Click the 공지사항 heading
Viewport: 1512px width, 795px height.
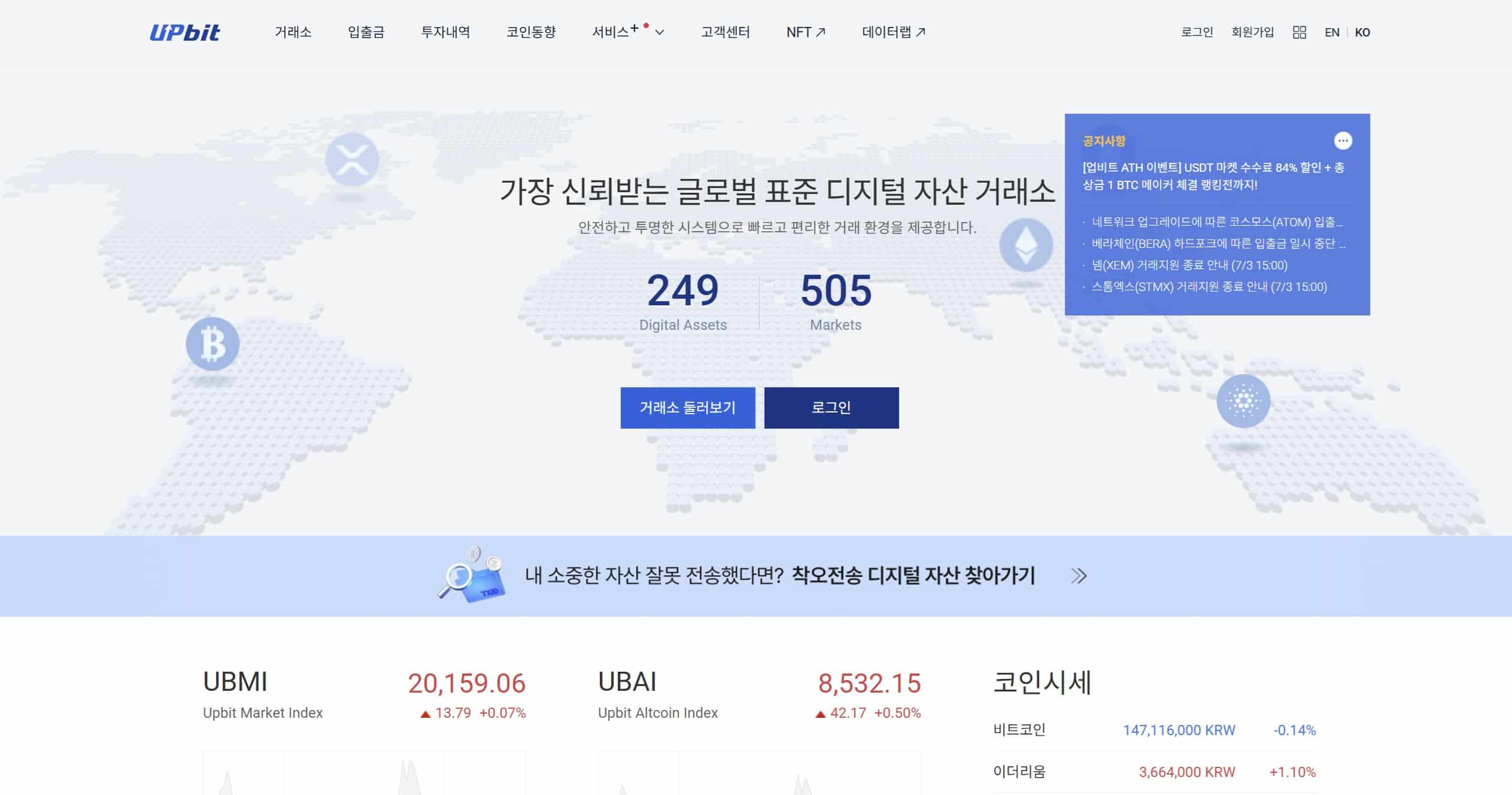click(x=1104, y=141)
